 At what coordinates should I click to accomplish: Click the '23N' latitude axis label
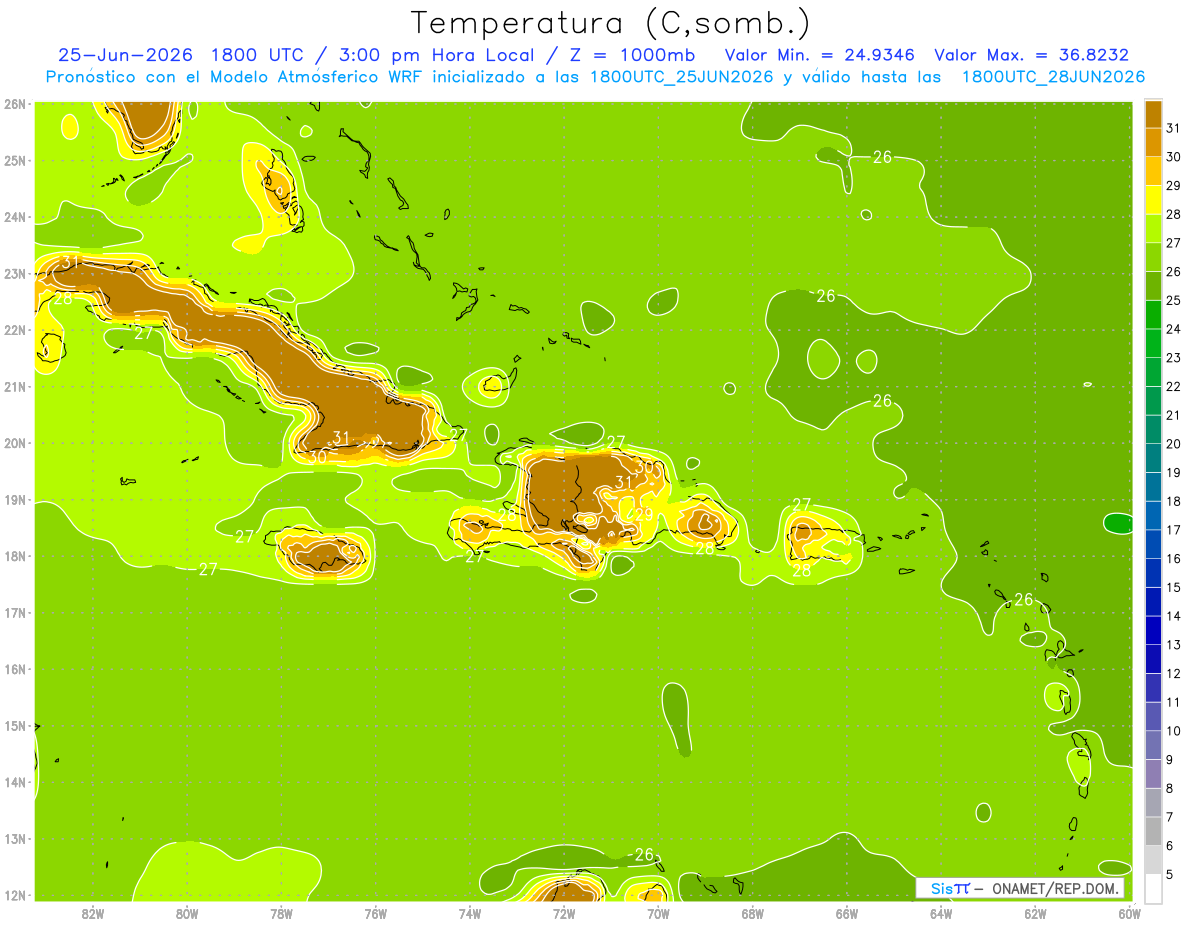pyautogui.click(x=15, y=274)
